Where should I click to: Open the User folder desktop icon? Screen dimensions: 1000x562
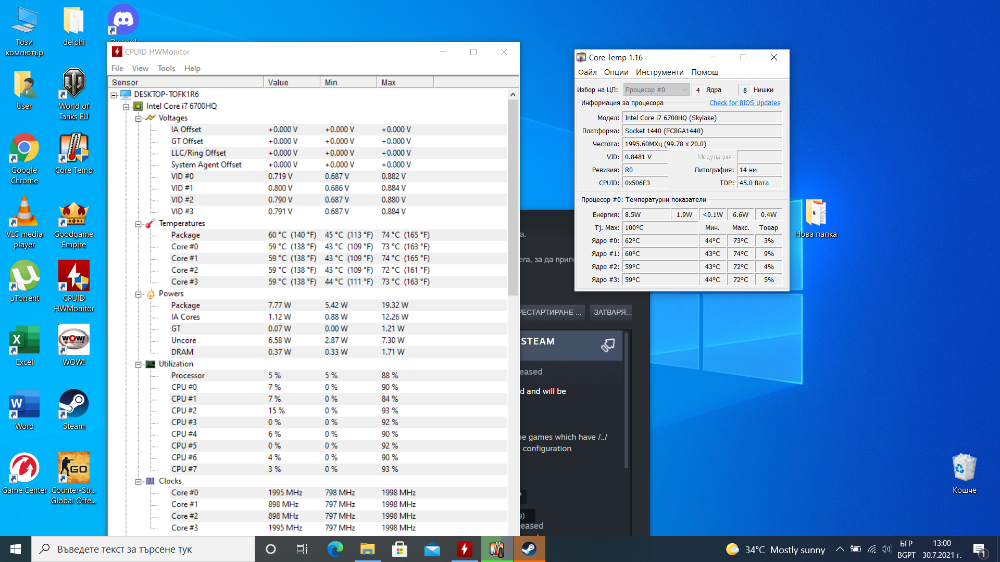(x=24, y=90)
